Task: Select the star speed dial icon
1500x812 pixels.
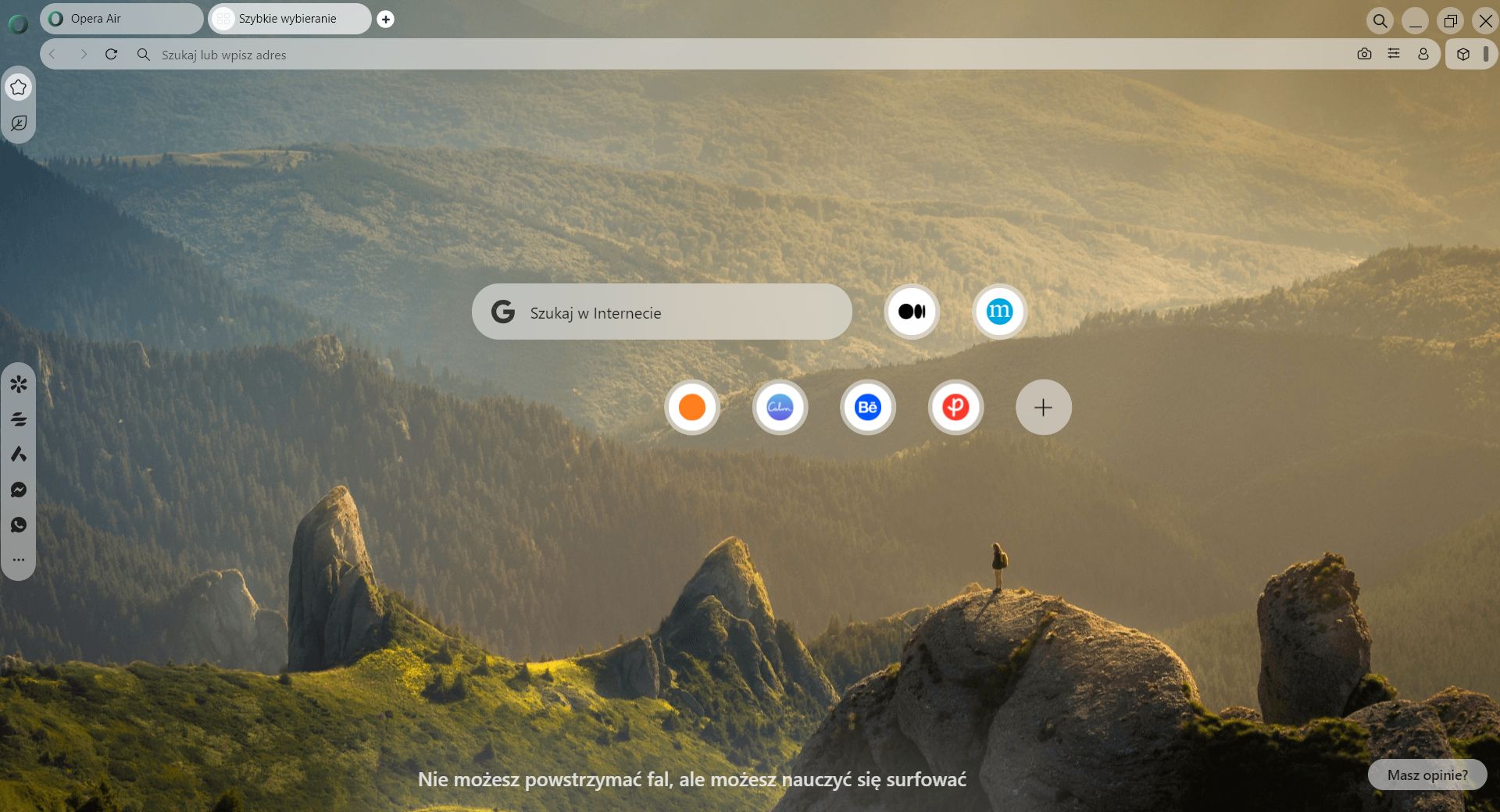Action: pyautogui.click(x=19, y=87)
